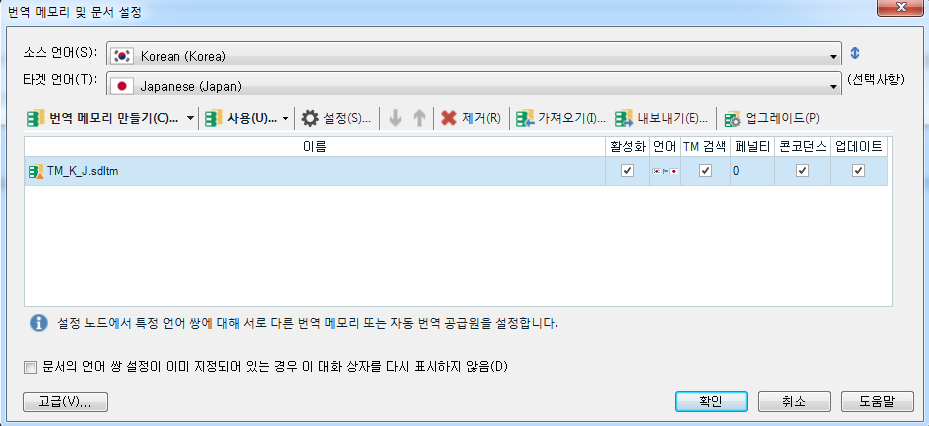Viewport: 929px width, 426px height.
Task: Remove TM using the red X 제거 icon
Action: pos(449,118)
